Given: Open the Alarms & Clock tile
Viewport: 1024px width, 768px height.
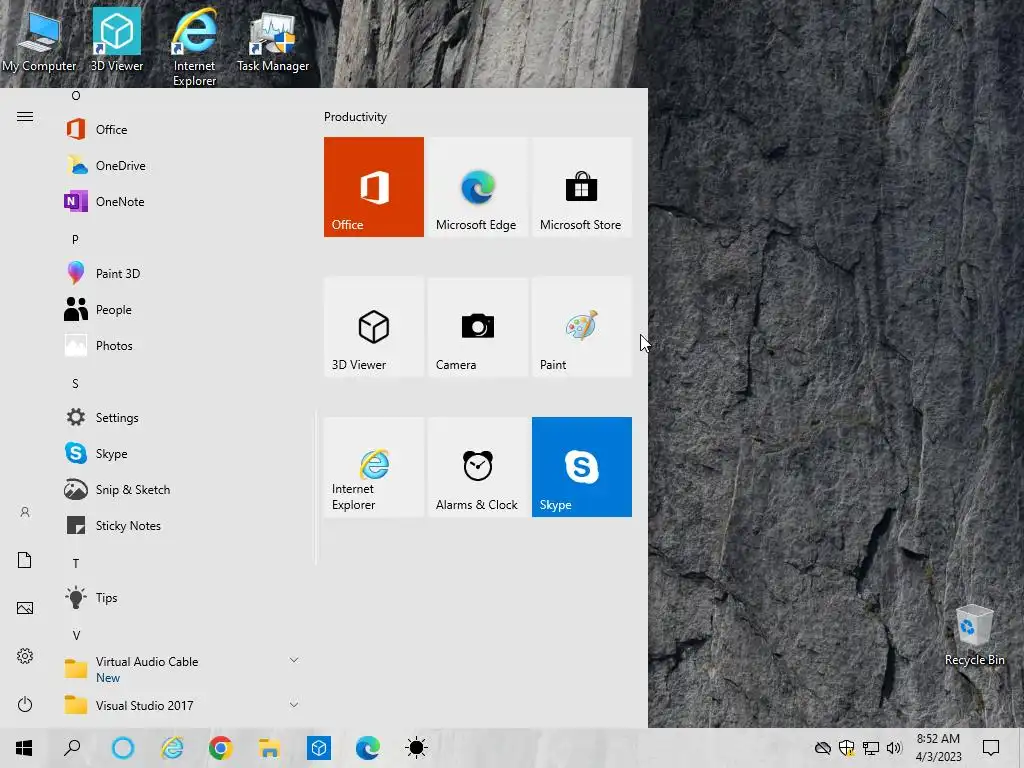Looking at the screenshot, I should 477,467.
